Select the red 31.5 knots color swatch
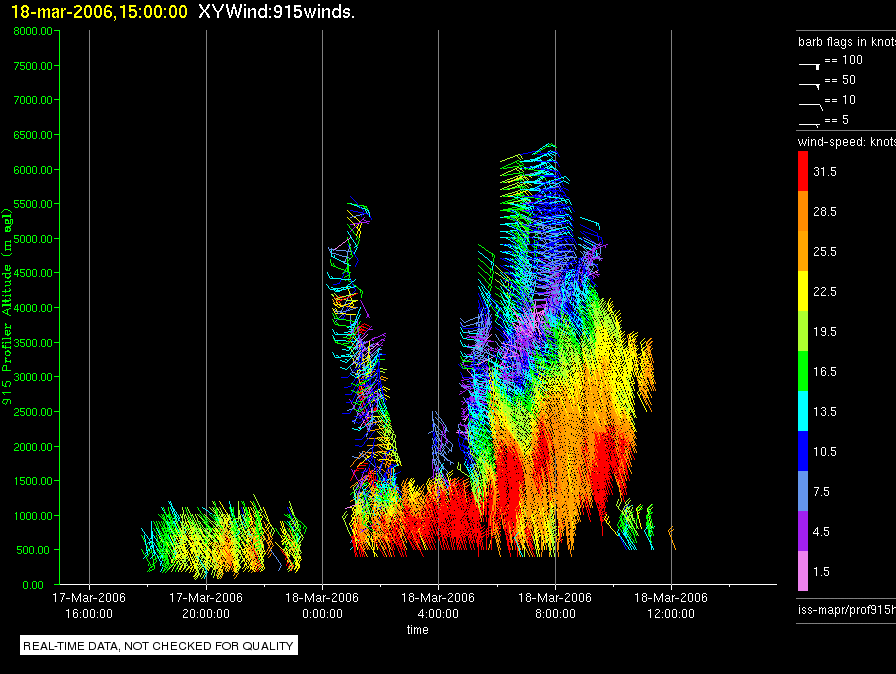Viewport: 896px width, 674px height. (x=803, y=171)
